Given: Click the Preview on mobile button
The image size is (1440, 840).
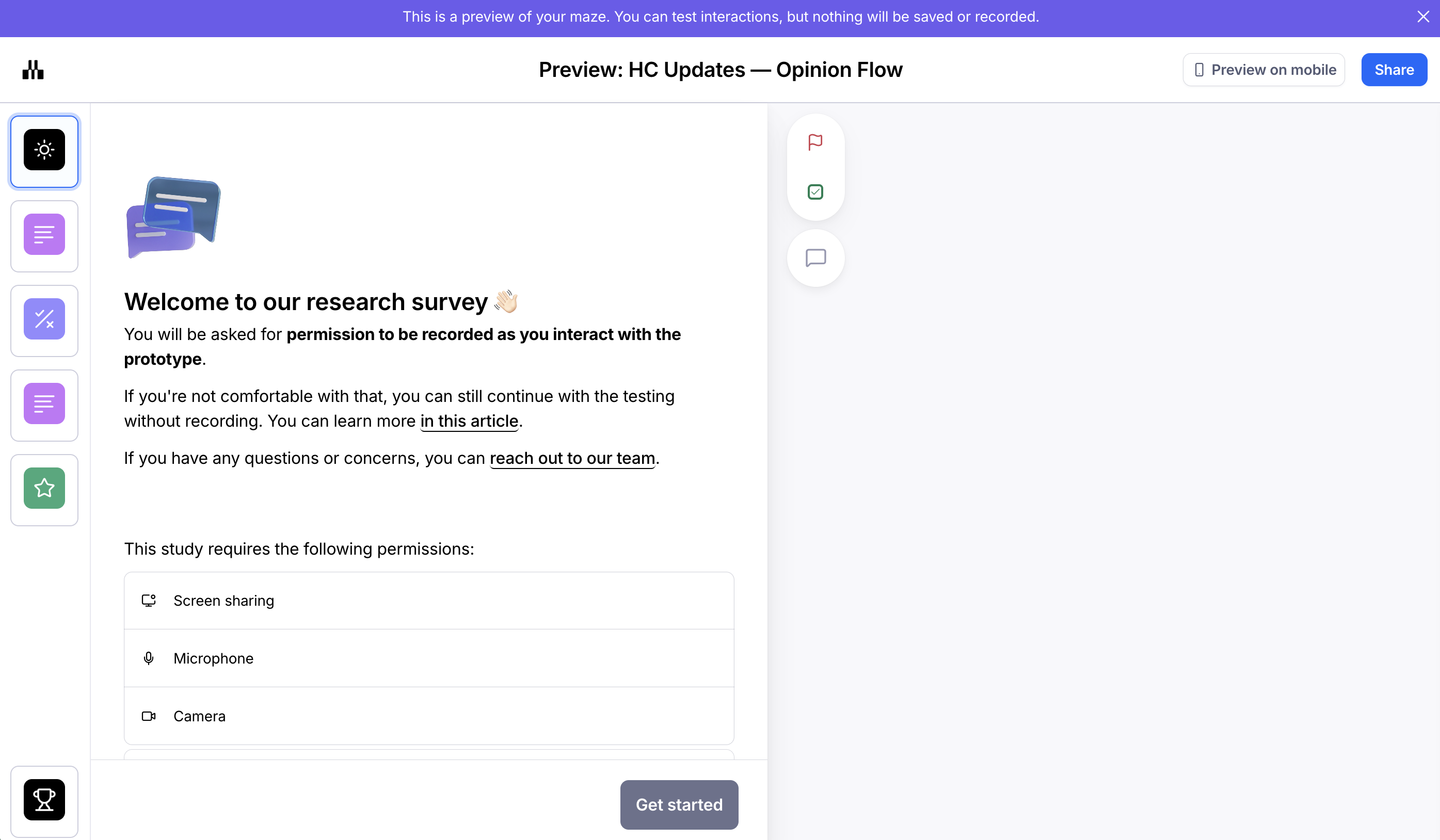Looking at the screenshot, I should pos(1263,70).
